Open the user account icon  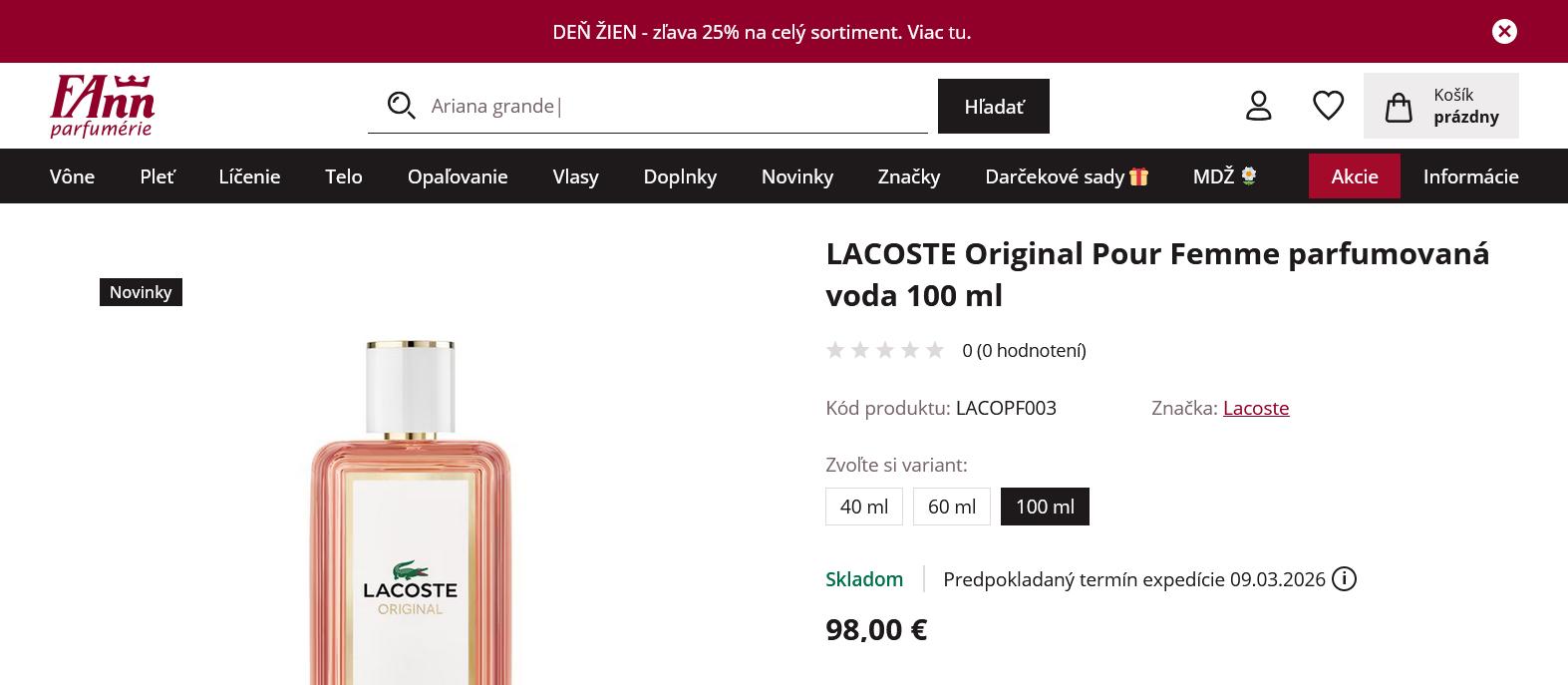tap(1259, 106)
